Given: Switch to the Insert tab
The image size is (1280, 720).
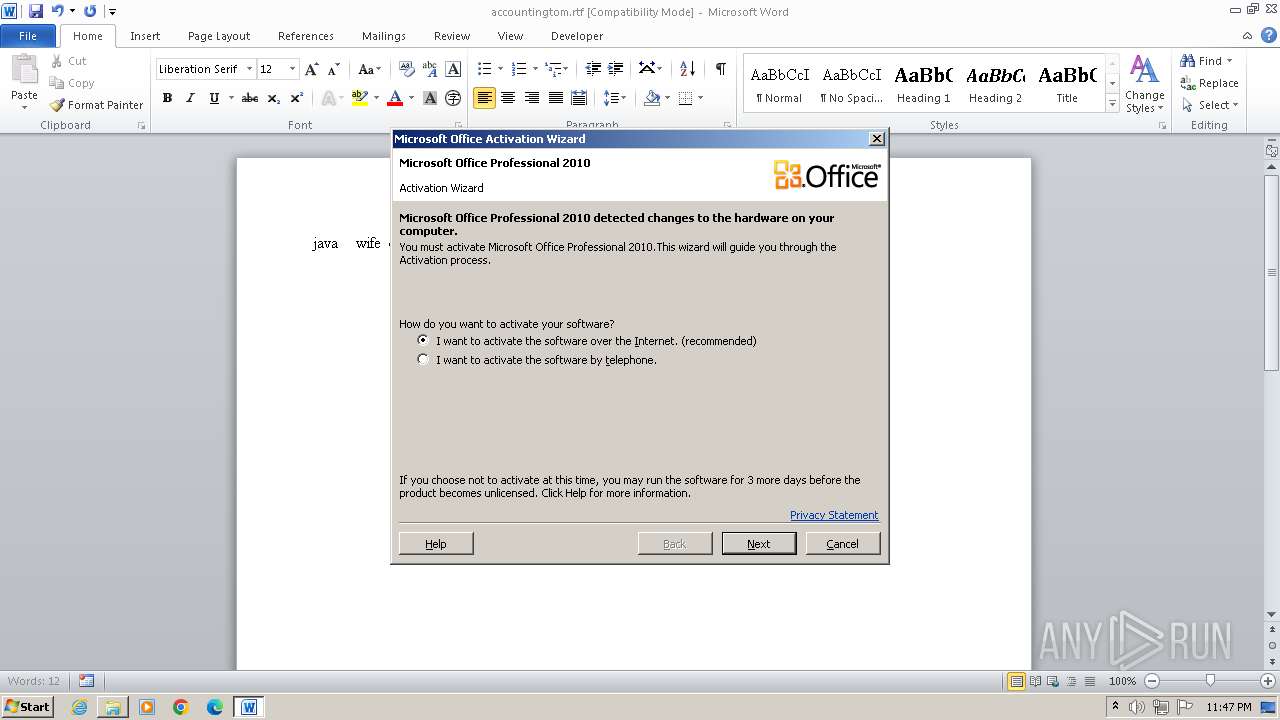Looking at the screenshot, I should coord(145,36).
